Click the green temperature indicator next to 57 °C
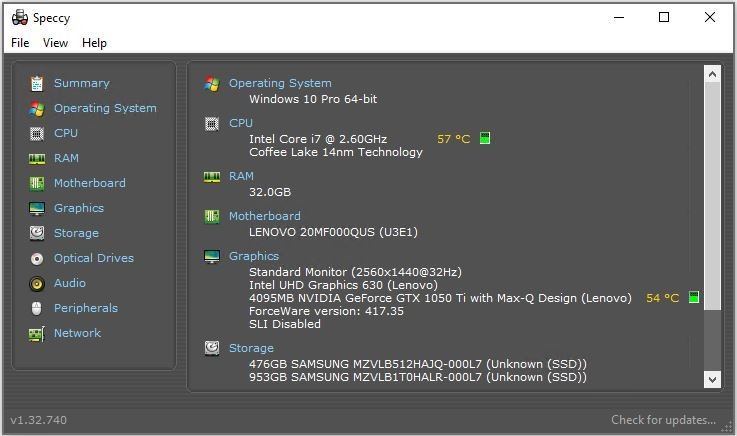The height and width of the screenshot is (436, 737). click(x=485, y=138)
